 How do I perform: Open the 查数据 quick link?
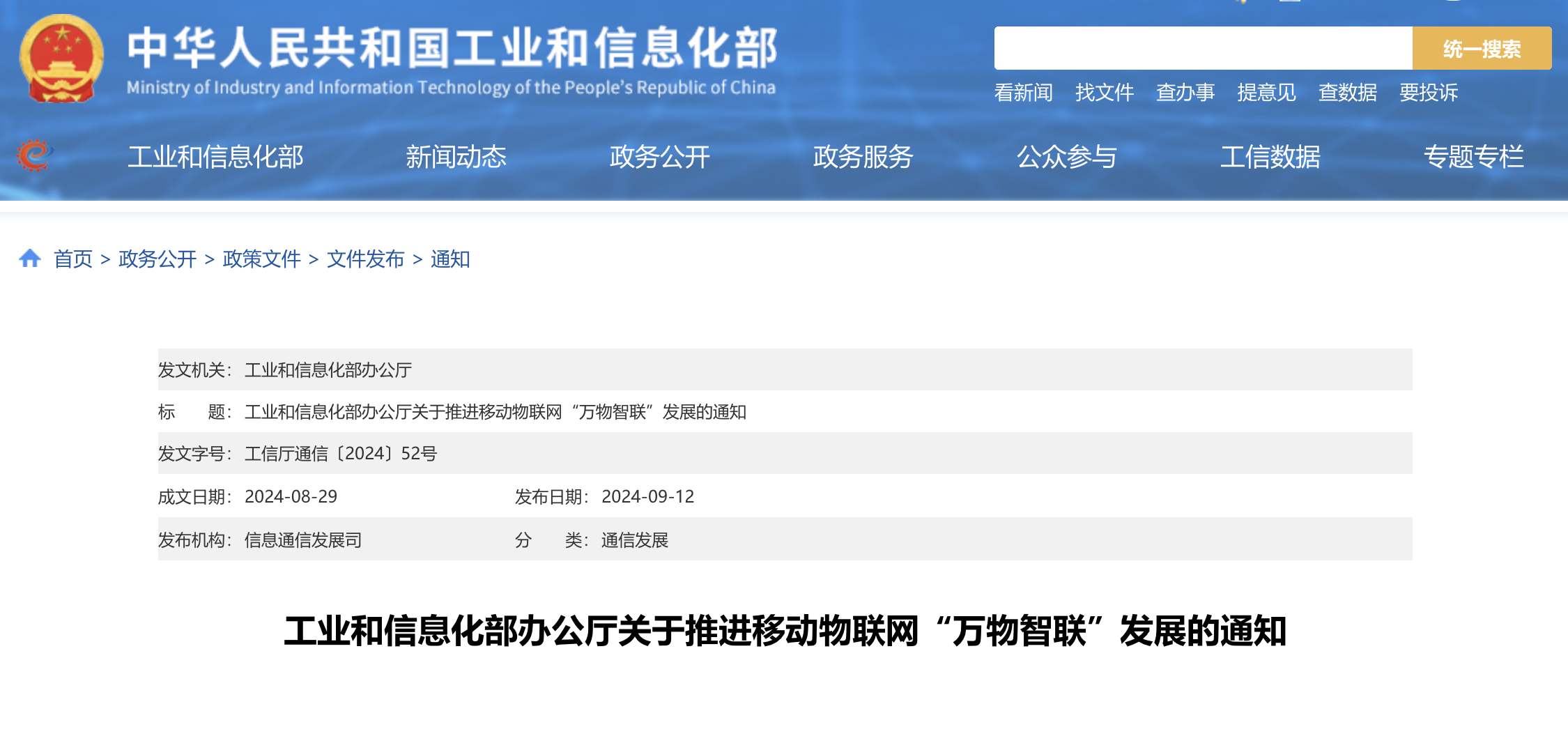pos(1346,92)
